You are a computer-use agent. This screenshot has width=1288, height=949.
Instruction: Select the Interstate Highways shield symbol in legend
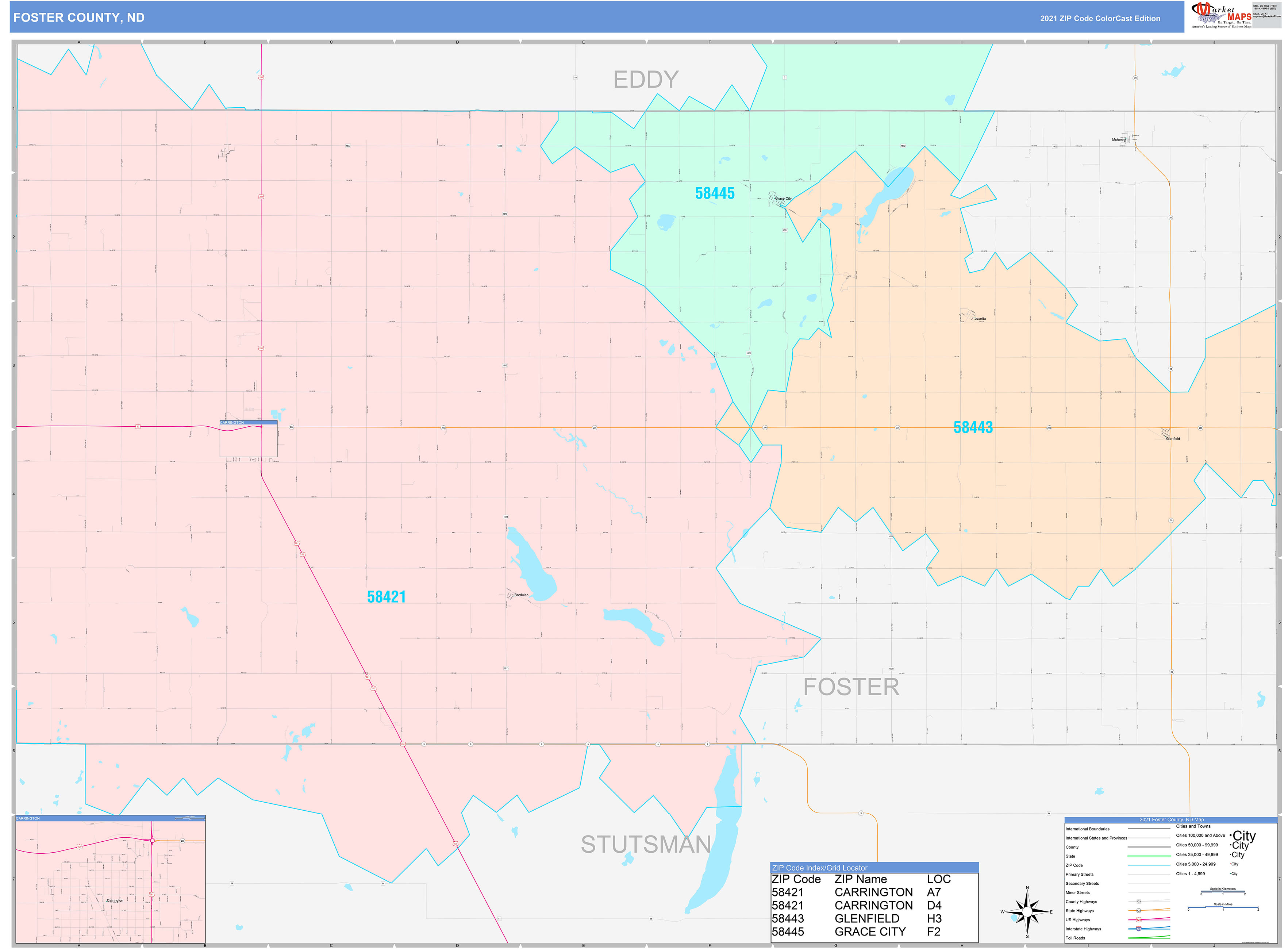pyautogui.click(x=1139, y=928)
